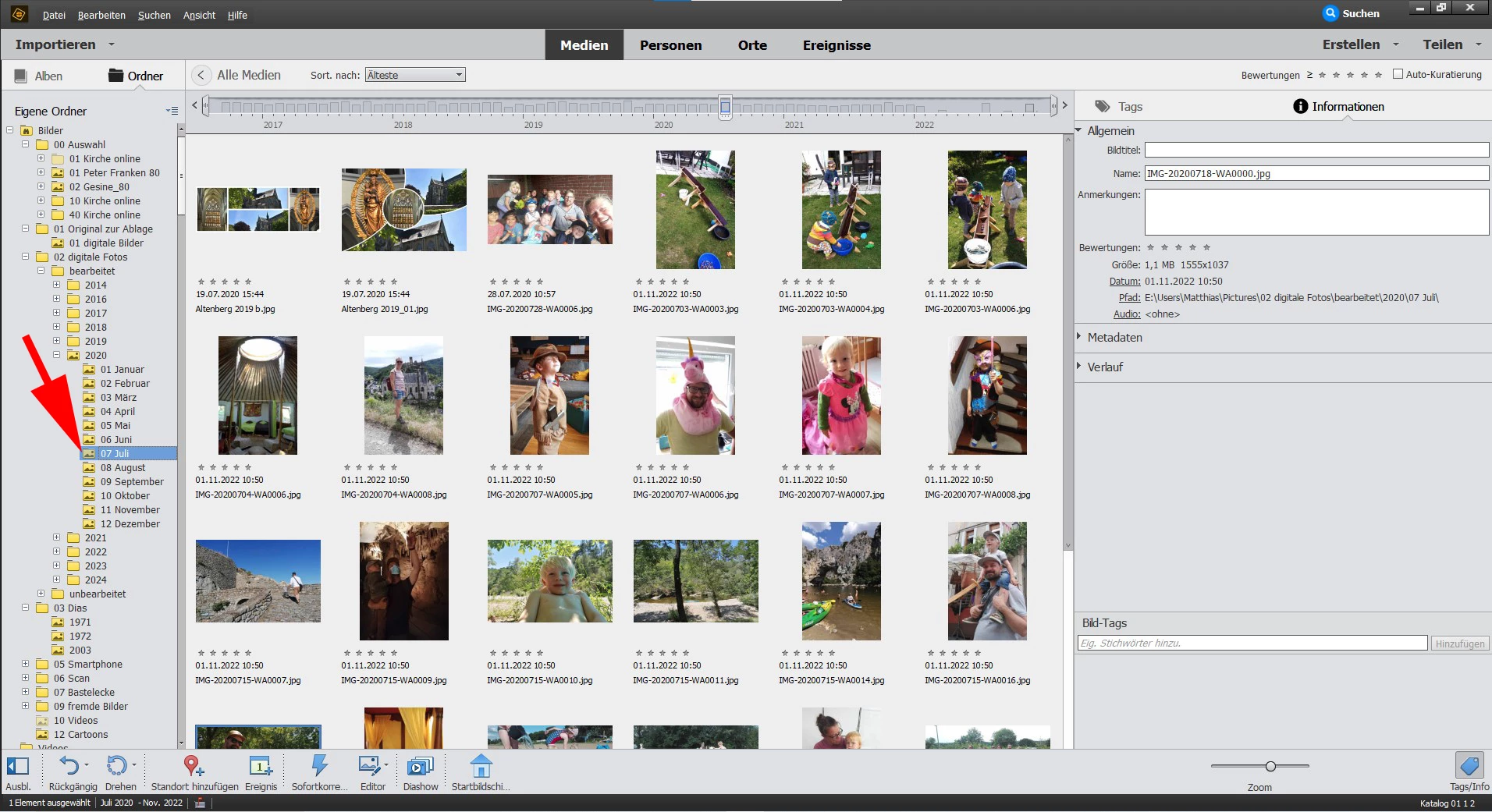Click the Organizer app logo icon

tap(19, 14)
